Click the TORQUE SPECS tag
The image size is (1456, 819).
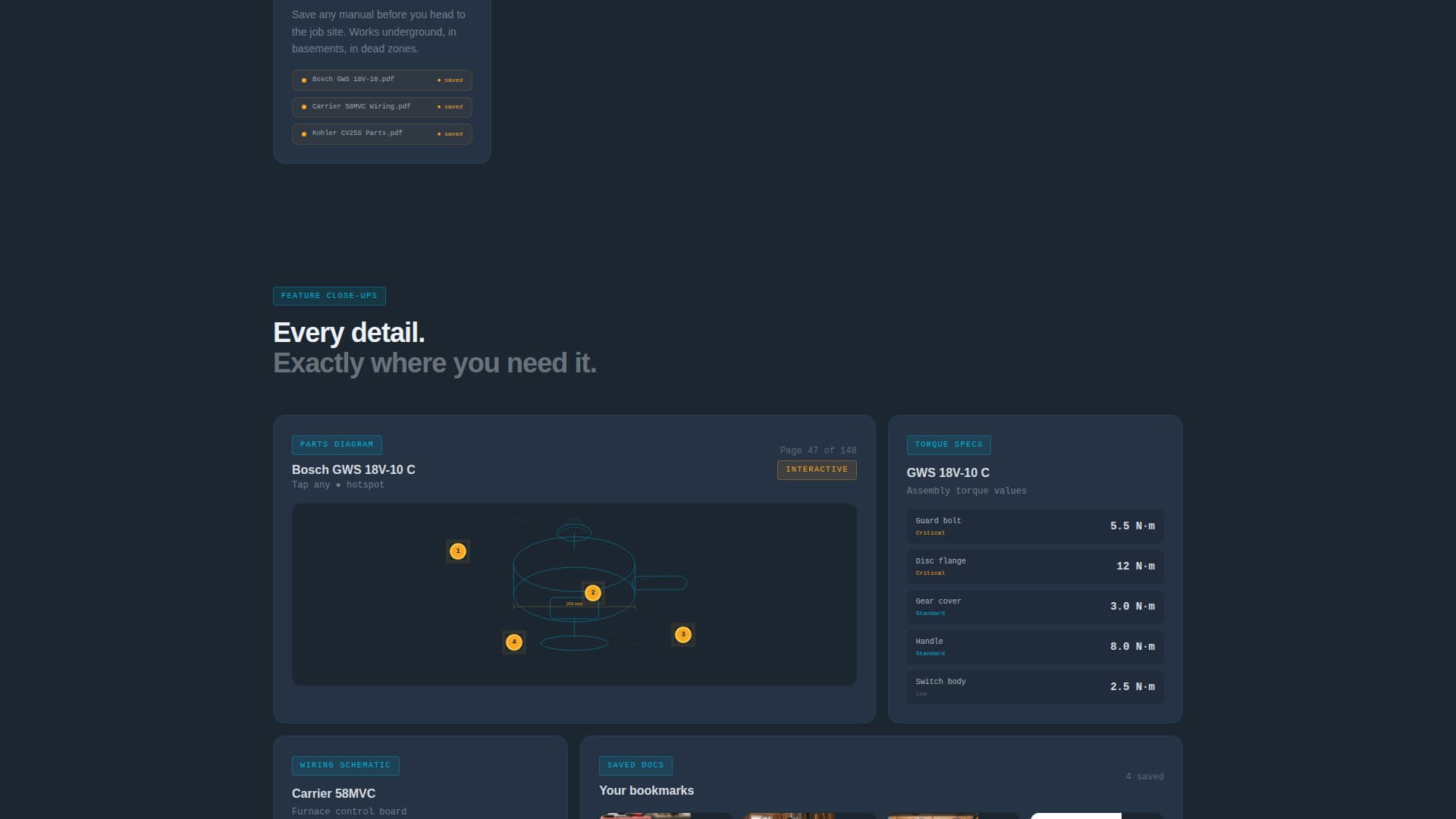point(949,445)
